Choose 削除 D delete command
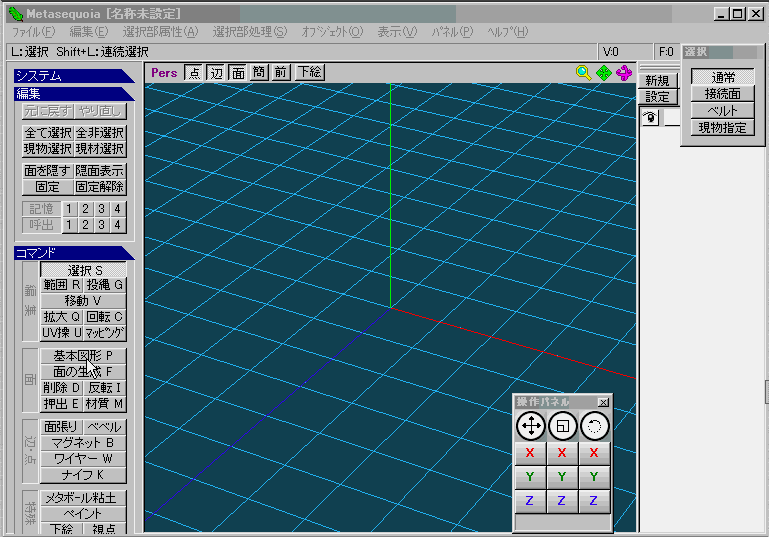 pyautogui.click(x=61, y=388)
